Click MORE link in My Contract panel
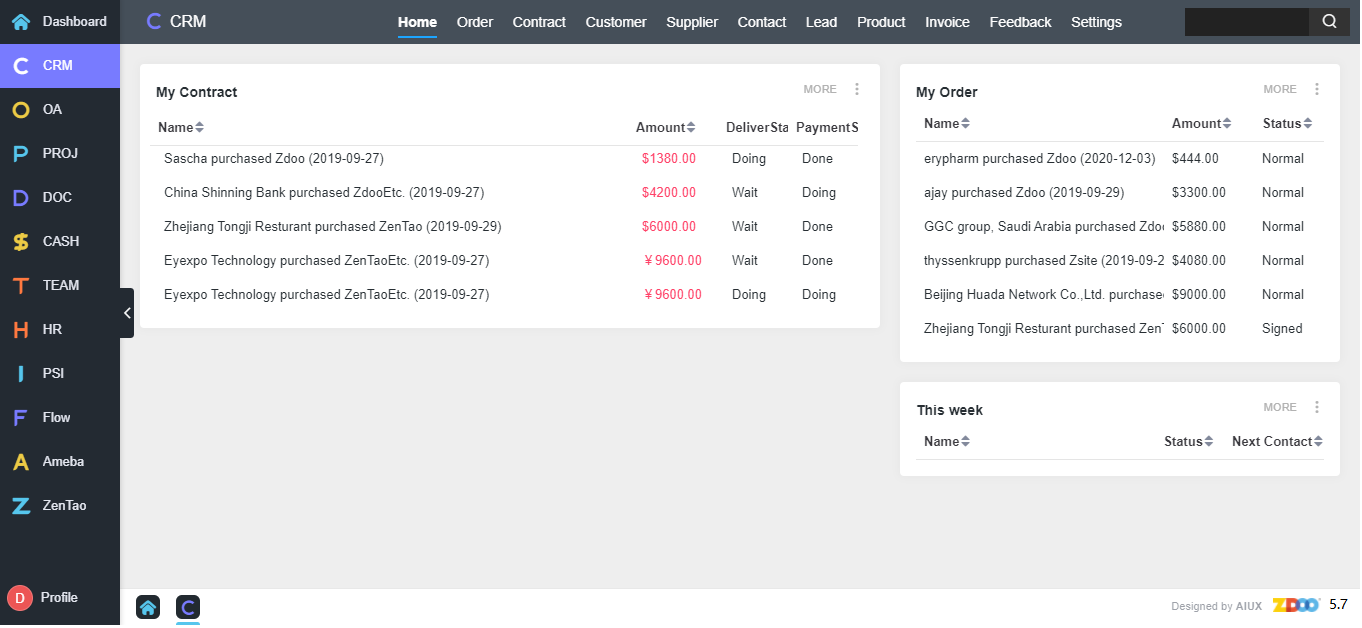Screen dimensions: 1362x628 (819, 89)
